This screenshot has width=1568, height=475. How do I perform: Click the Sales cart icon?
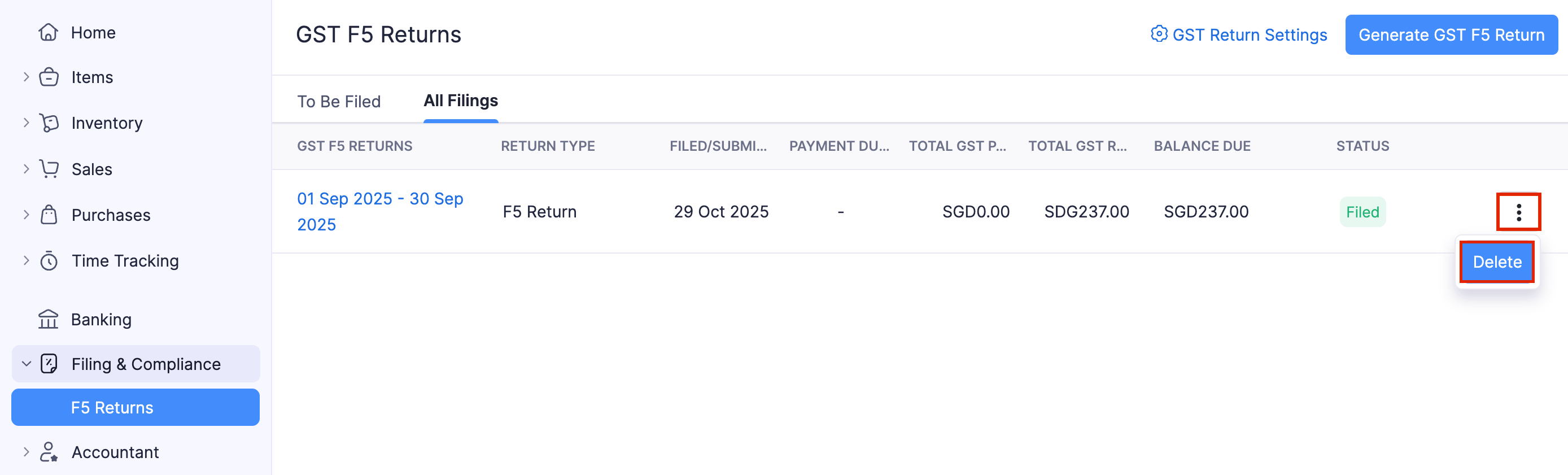click(x=49, y=169)
